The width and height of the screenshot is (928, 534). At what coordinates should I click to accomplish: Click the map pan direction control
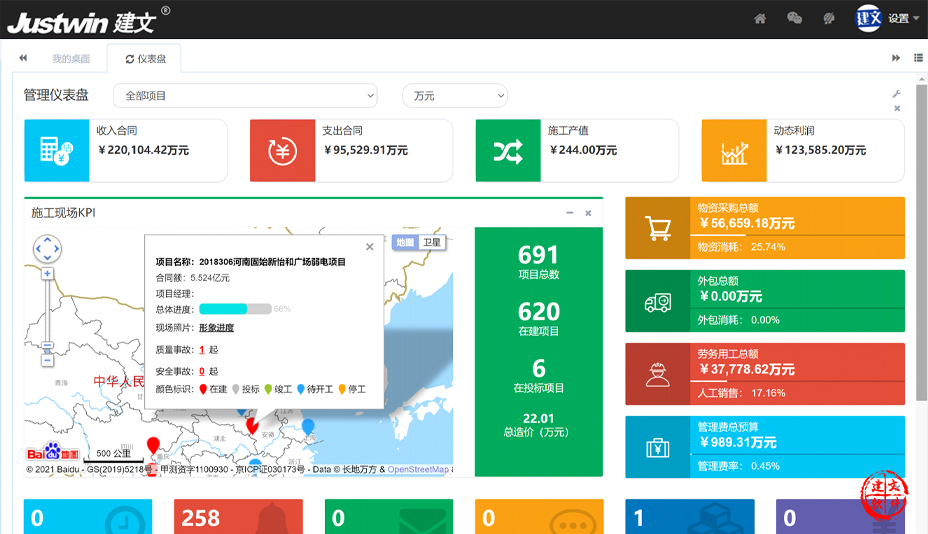47,248
